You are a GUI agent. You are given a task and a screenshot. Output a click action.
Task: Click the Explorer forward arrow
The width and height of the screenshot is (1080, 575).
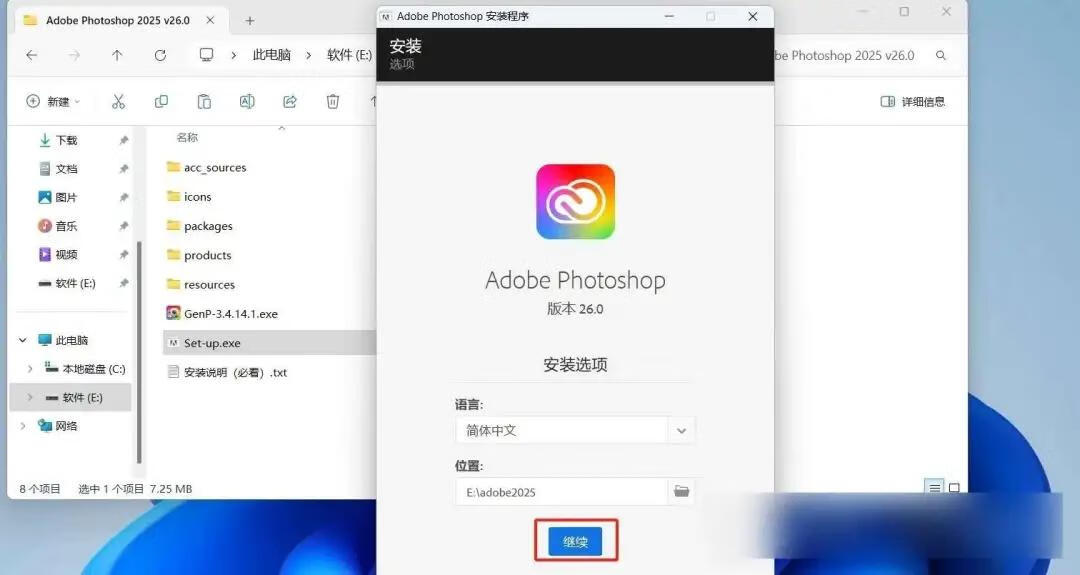tap(74, 55)
